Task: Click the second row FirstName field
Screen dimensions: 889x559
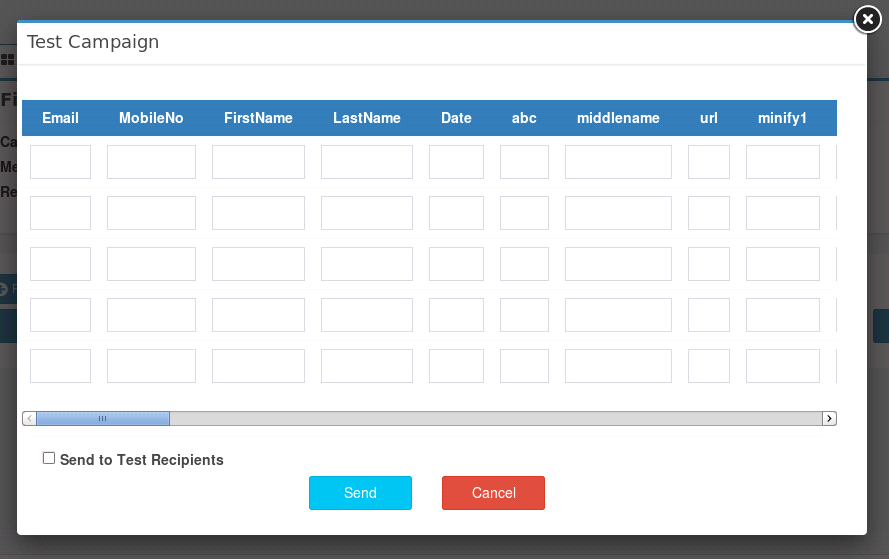Action: click(258, 213)
